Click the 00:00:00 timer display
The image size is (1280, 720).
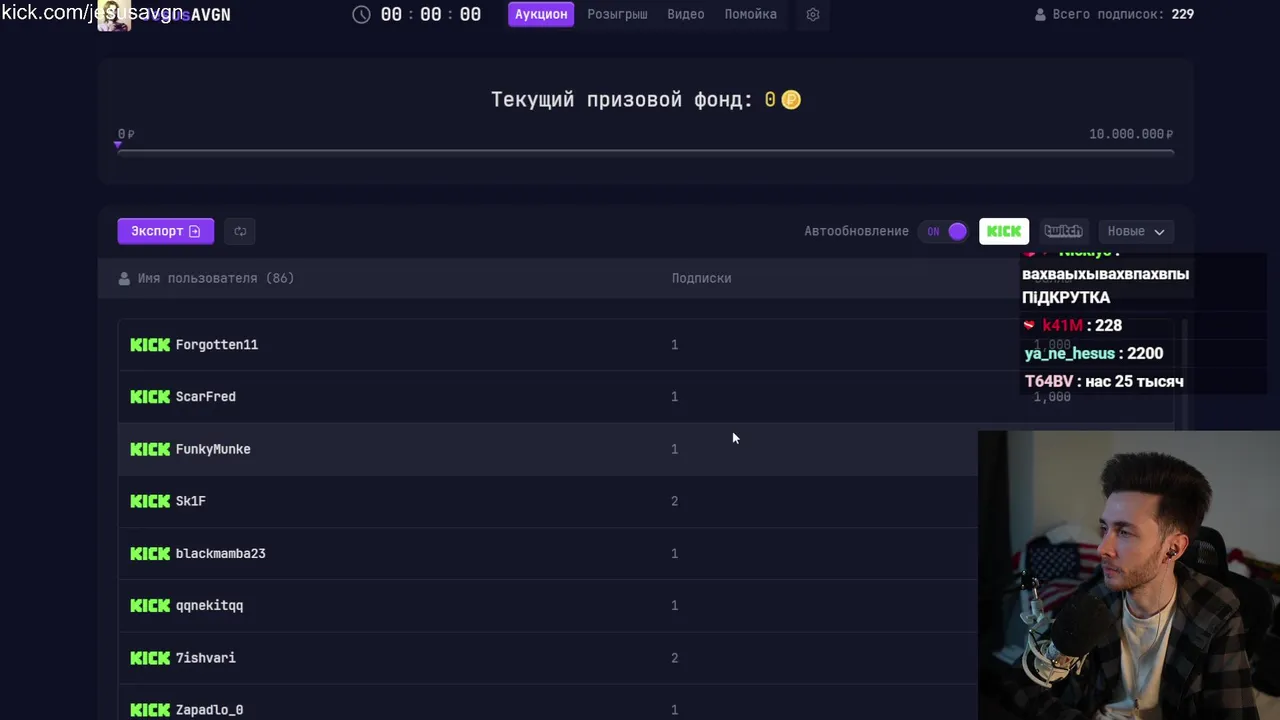431,15
